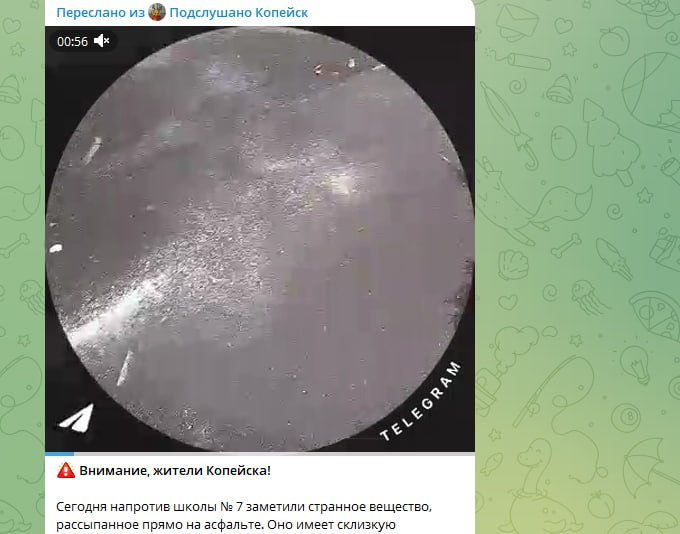Click the line рассыпанное прямо на асфальте

click(x=159, y=525)
